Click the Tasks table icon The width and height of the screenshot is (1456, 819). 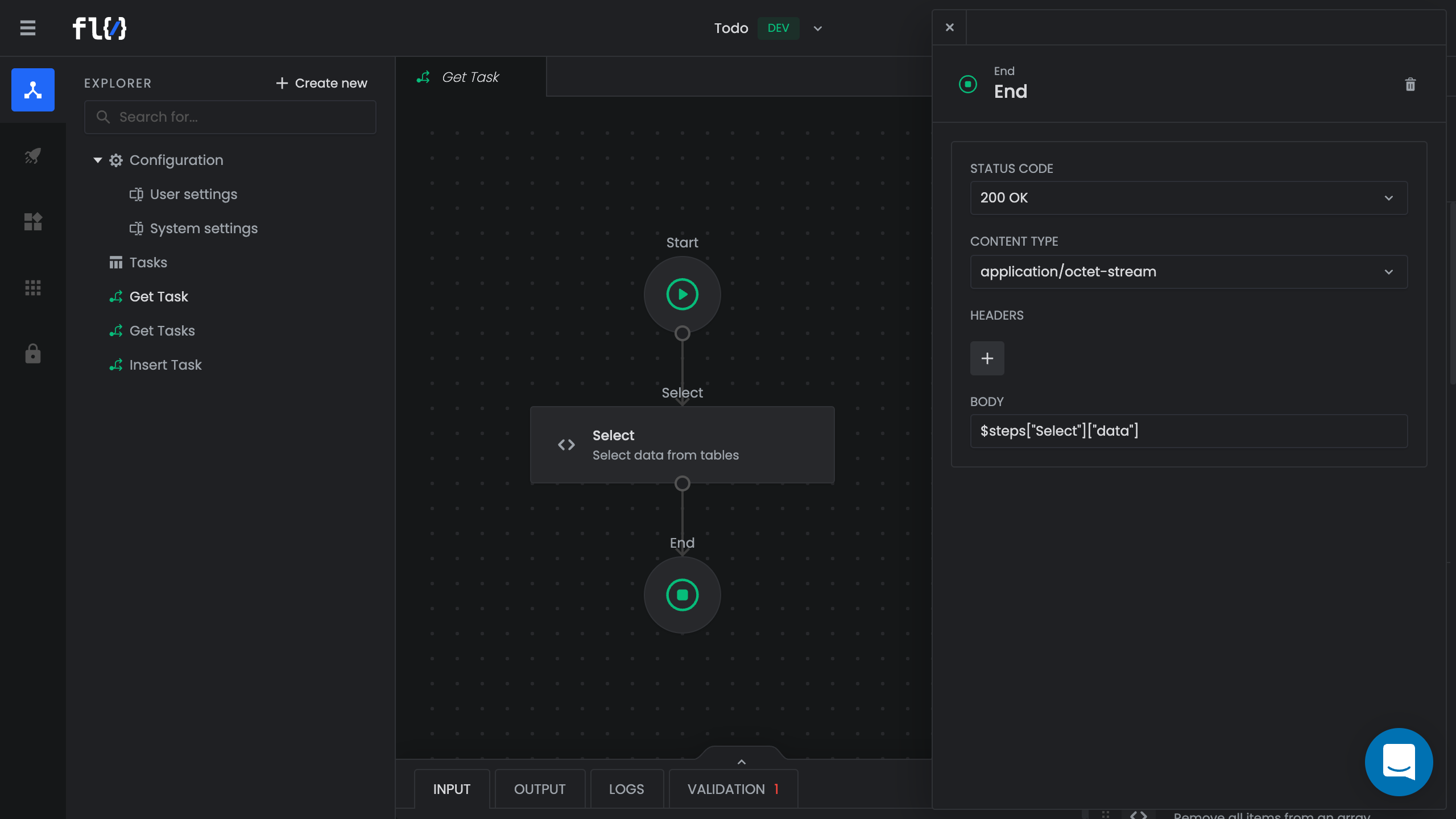[116, 263]
